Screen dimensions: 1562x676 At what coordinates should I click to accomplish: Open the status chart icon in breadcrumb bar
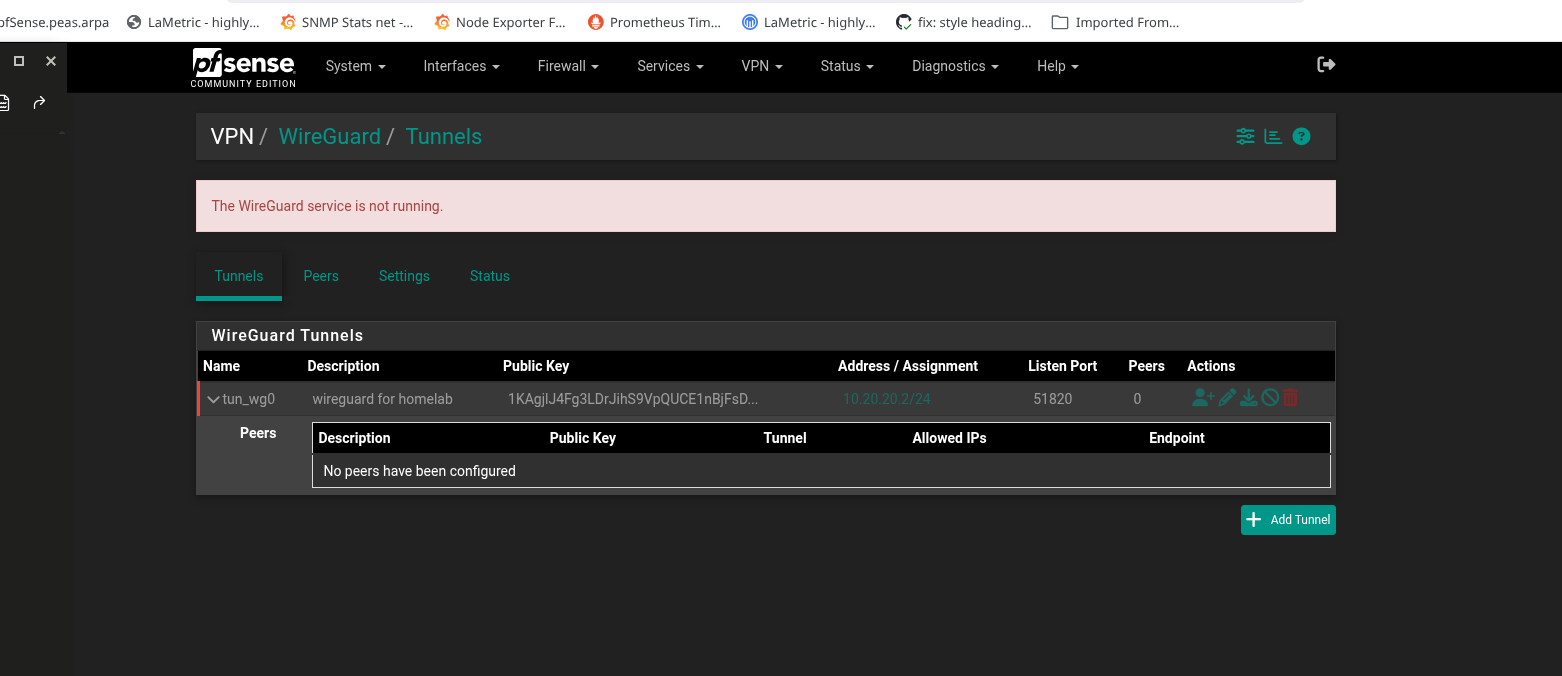tap(1273, 137)
